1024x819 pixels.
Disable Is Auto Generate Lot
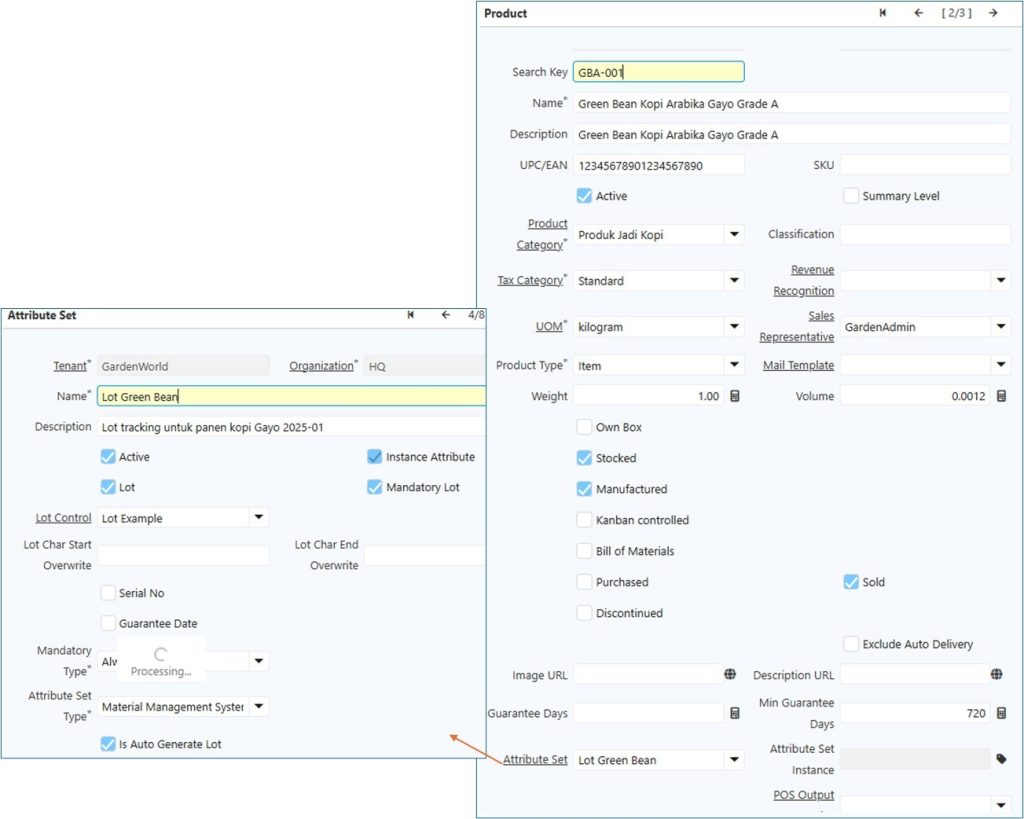[108, 744]
